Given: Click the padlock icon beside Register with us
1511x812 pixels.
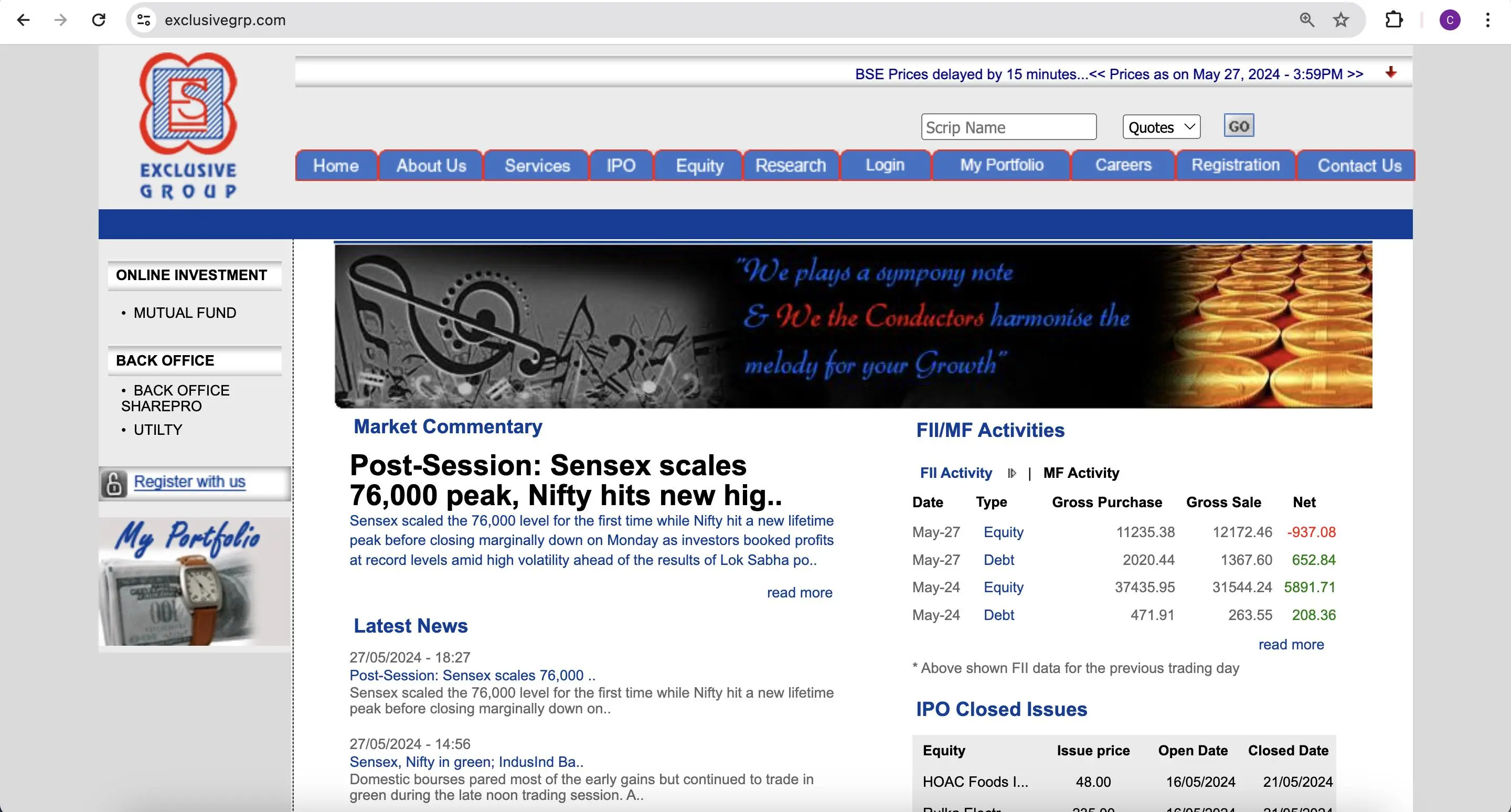Looking at the screenshot, I should (x=114, y=484).
